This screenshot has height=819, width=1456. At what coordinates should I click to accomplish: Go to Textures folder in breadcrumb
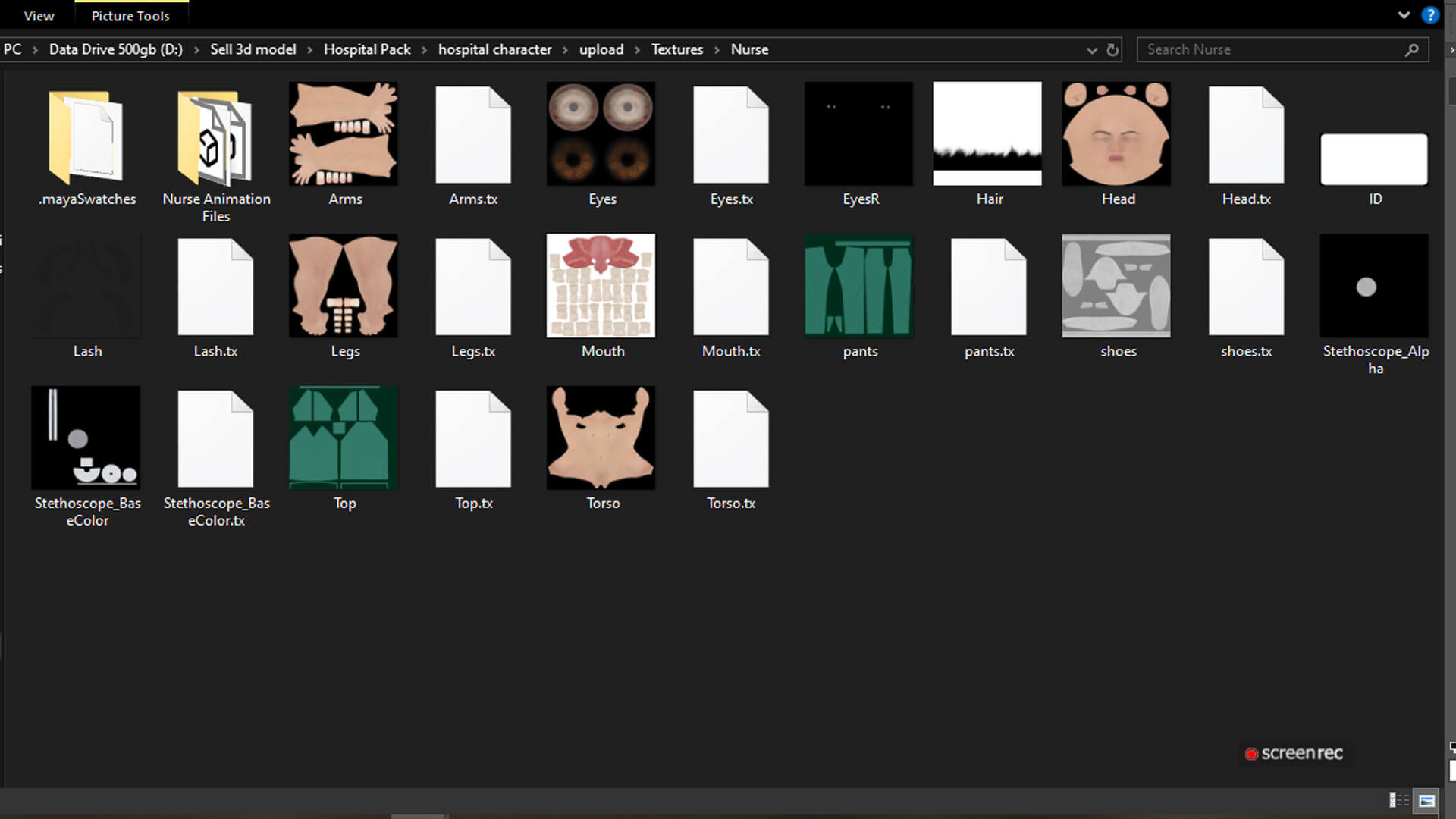[677, 49]
